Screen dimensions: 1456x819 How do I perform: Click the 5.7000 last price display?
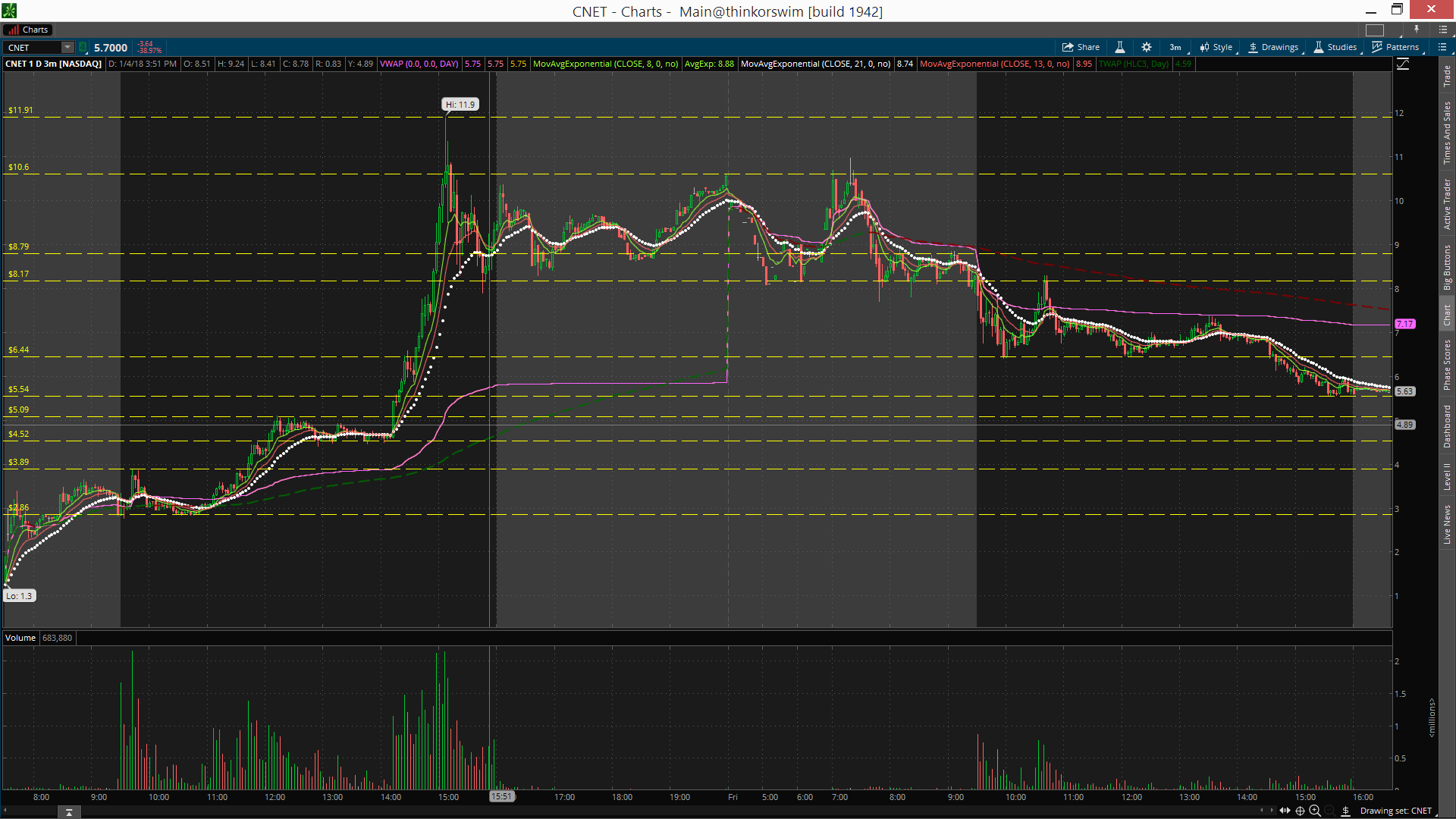111,48
